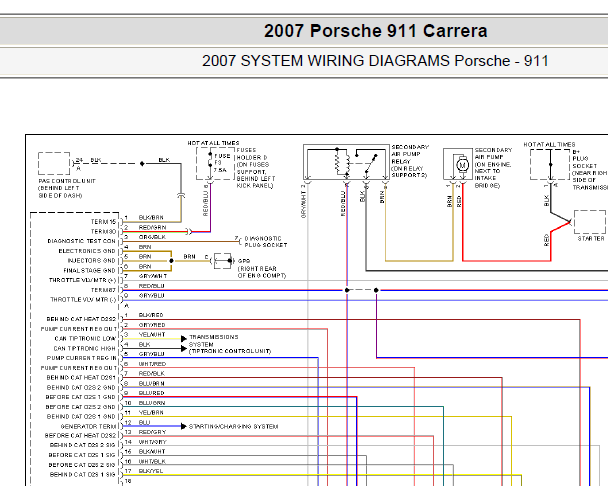Select "HOT AT ALL TIMES" above Fuses Holder D
Image resolution: width=608 pixels, height=486 pixels.
[x=213, y=143]
